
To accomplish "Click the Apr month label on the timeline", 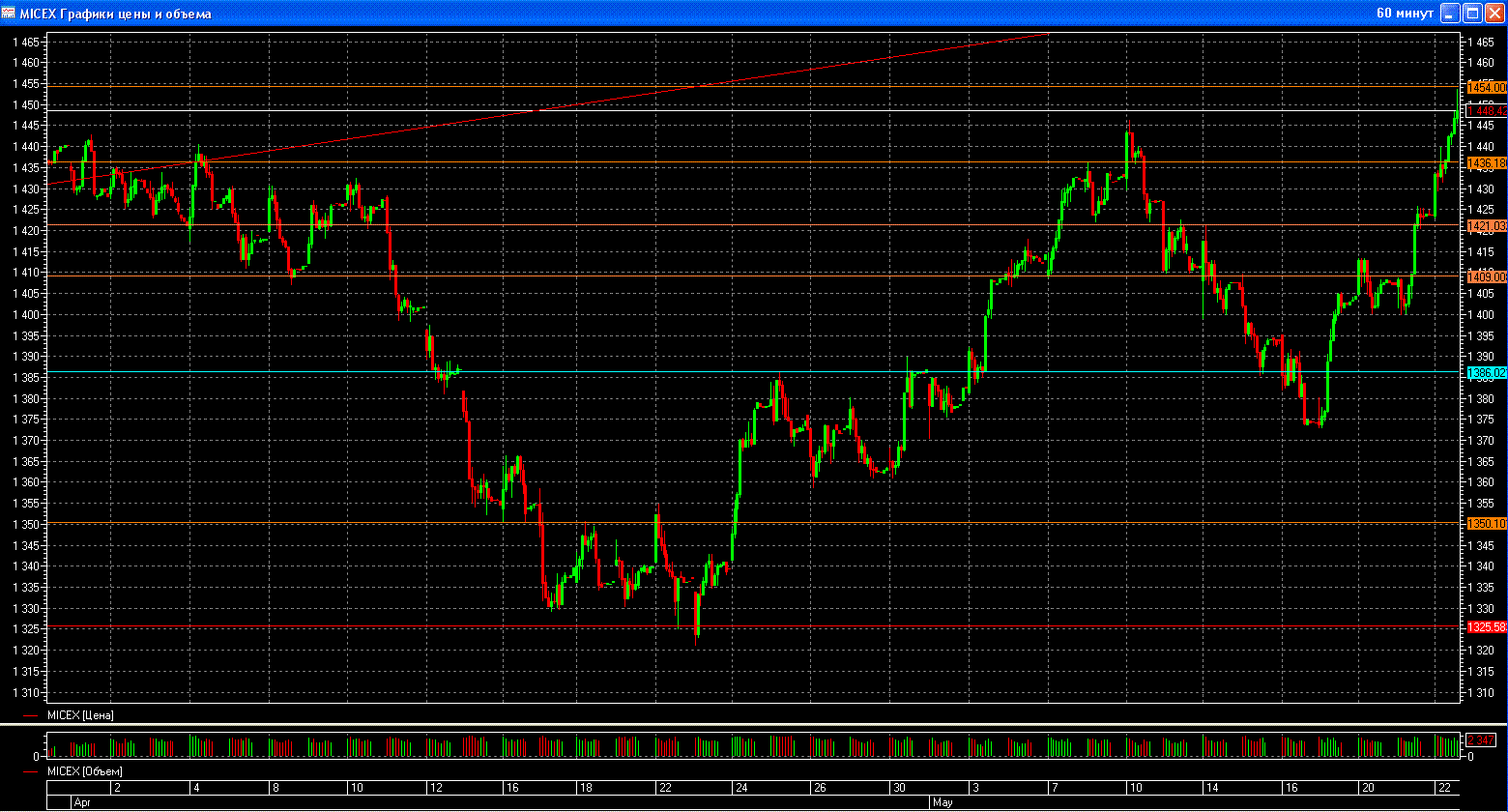I will (x=84, y=802).
